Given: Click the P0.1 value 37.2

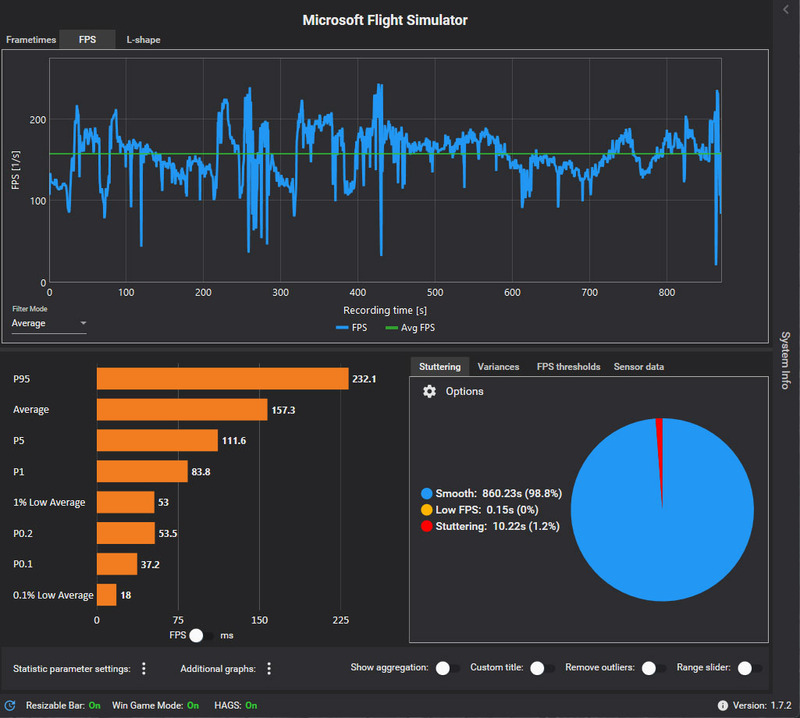Looking at the screenshot, I should point(150,565).
